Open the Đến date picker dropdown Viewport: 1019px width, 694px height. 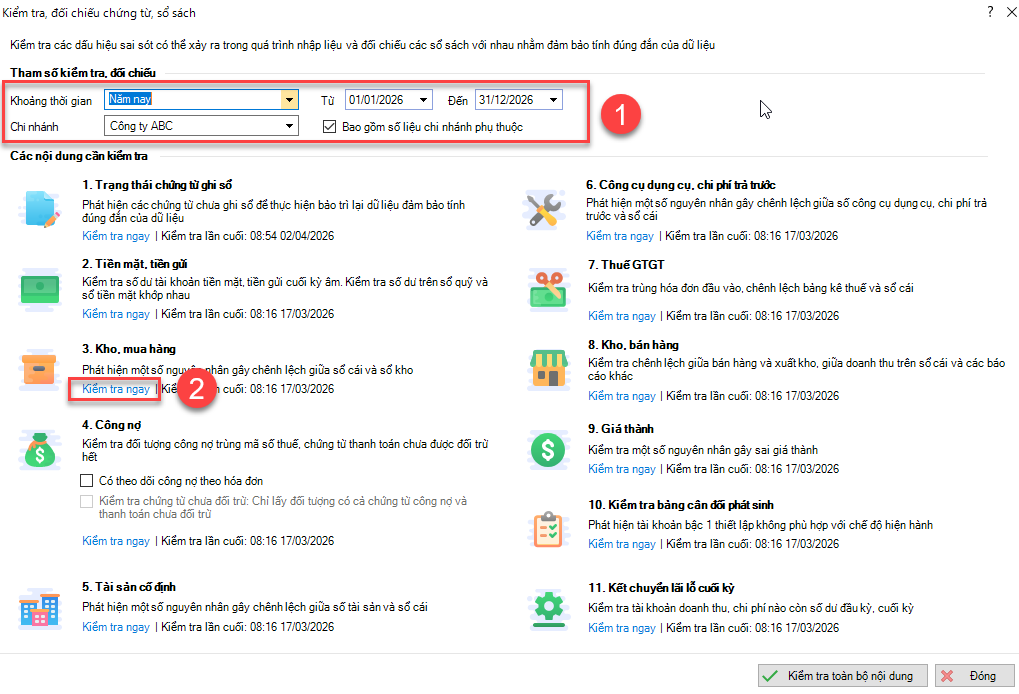click(x=553, y=99)
